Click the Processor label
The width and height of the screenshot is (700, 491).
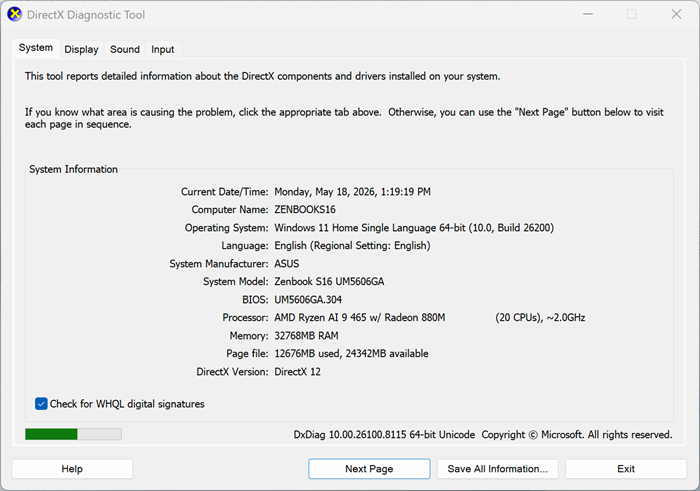pos(245,317)
